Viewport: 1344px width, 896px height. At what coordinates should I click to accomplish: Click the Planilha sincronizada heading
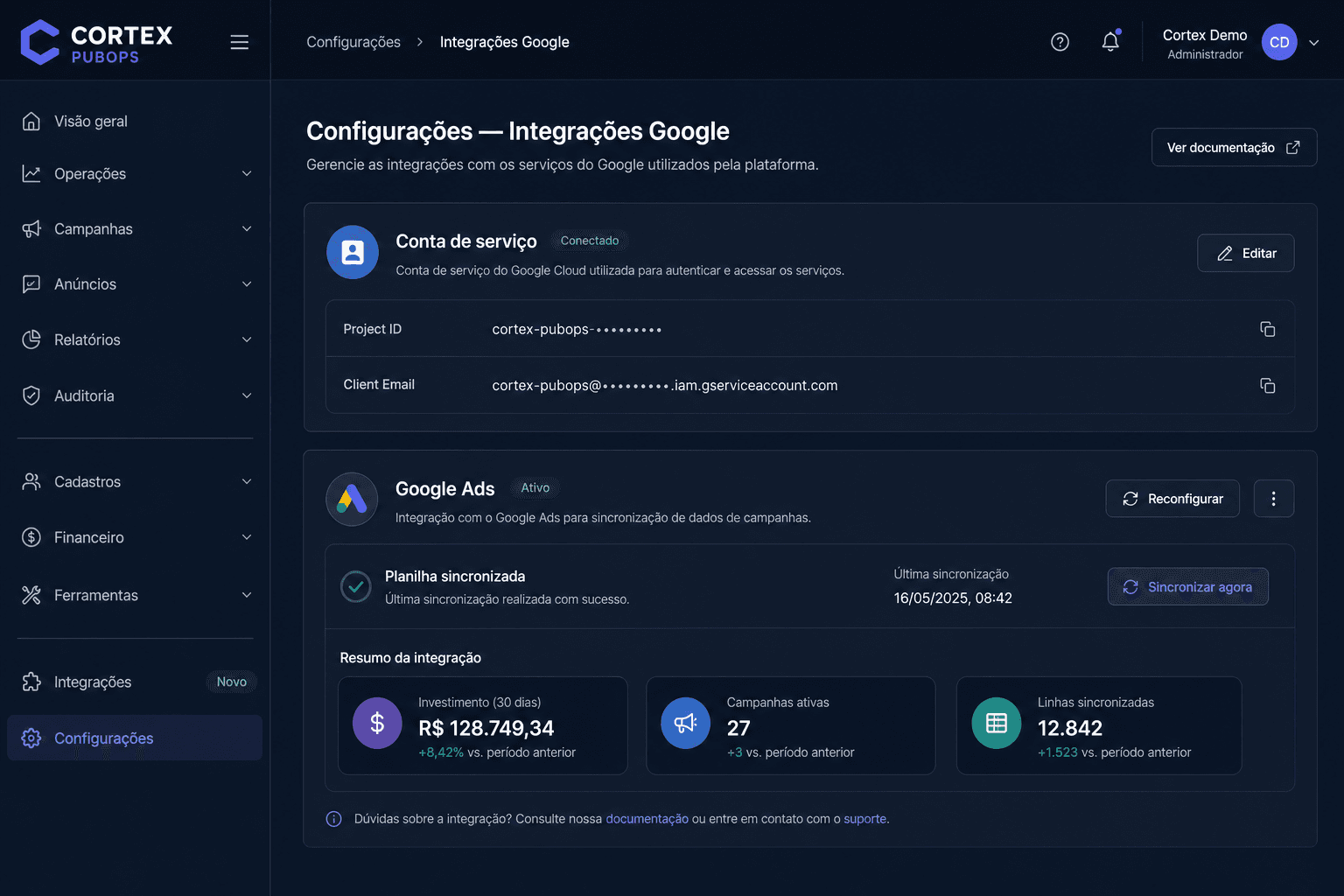[x=455, y=576]
